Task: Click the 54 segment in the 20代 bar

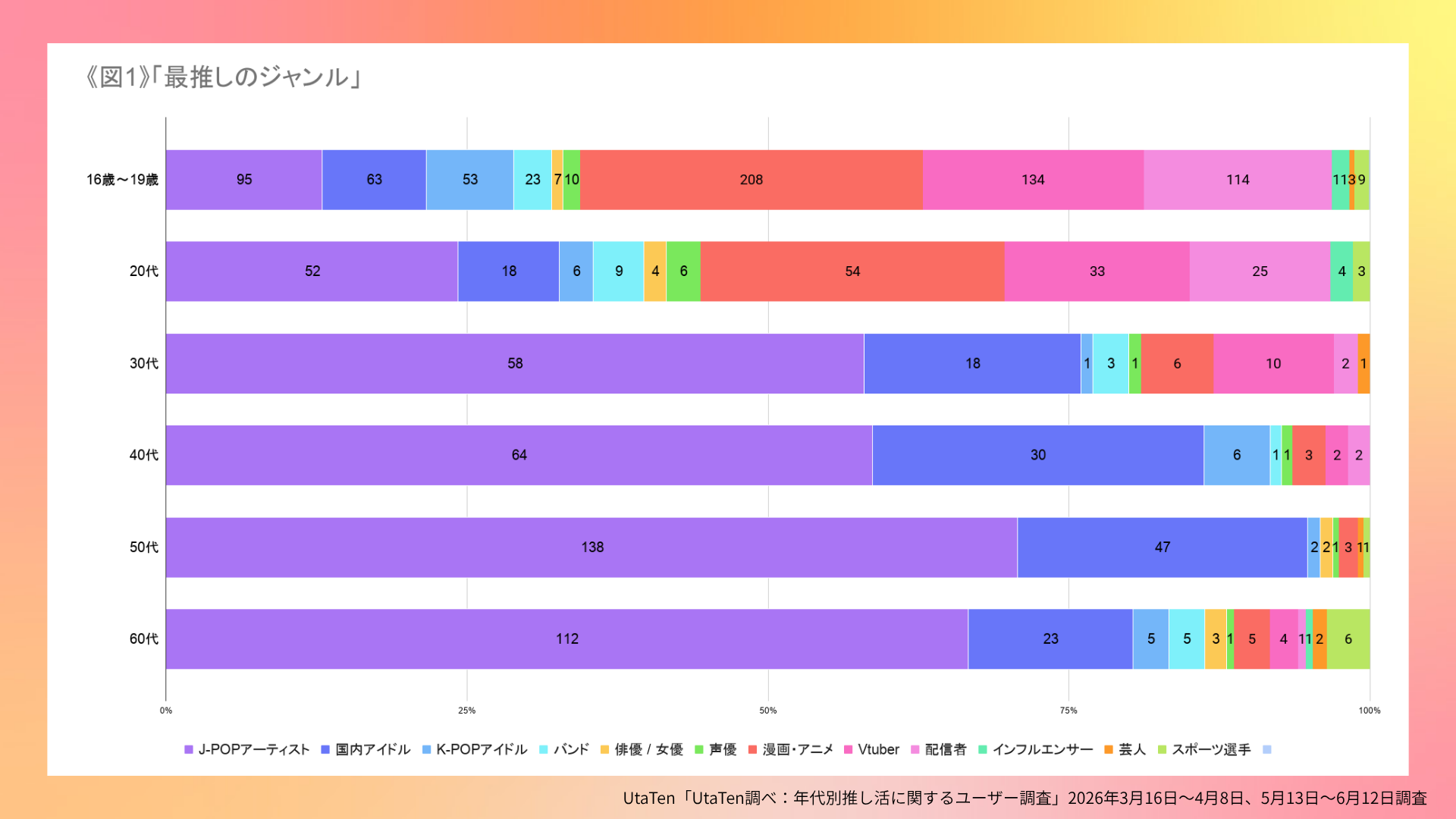Action: point(852,271)
